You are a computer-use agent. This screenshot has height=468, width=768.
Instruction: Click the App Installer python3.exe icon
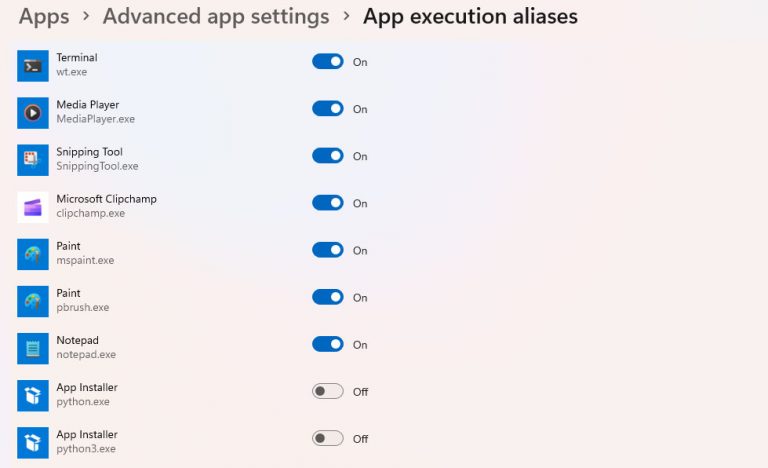33,442
